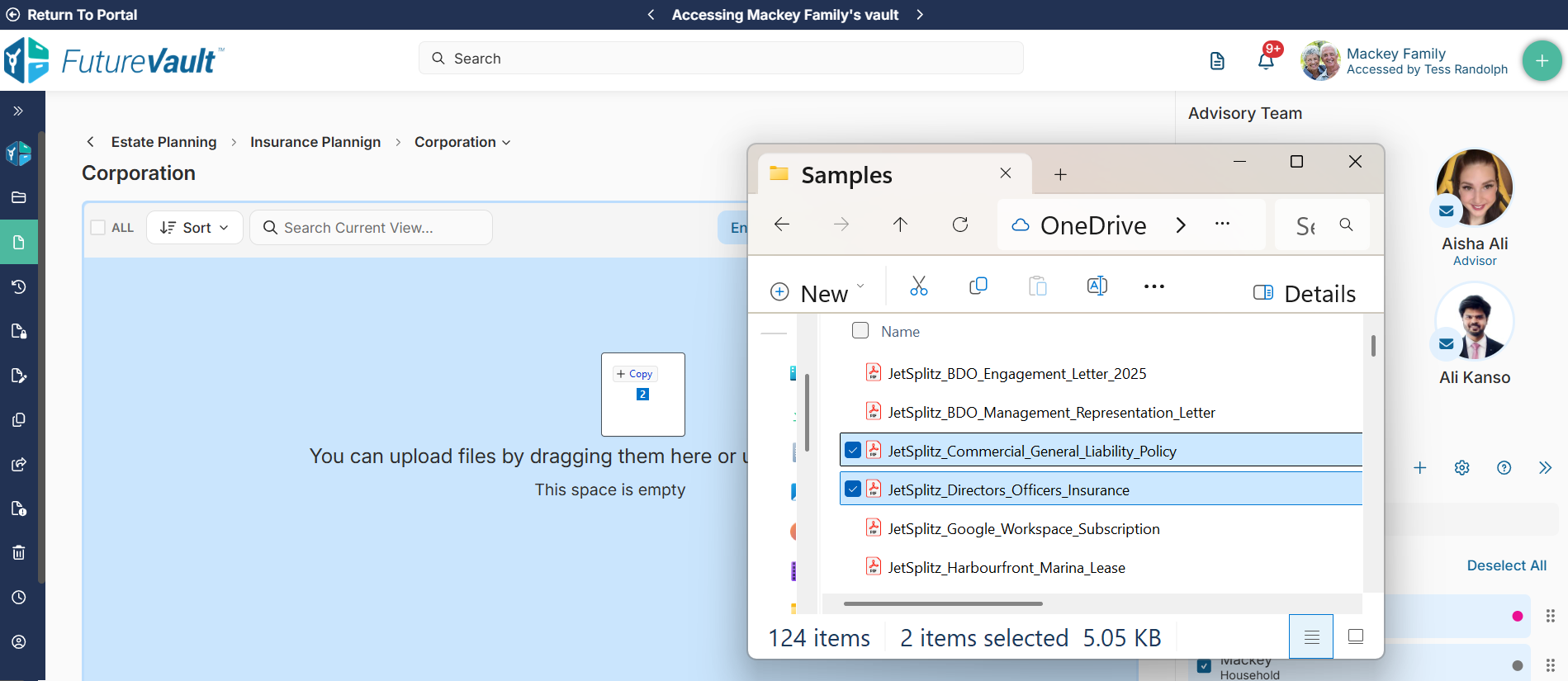The height and width of the screenshot is (681, 1568).
Task: Email advisor Ali Kanso
Action: tap(1447, 344)
